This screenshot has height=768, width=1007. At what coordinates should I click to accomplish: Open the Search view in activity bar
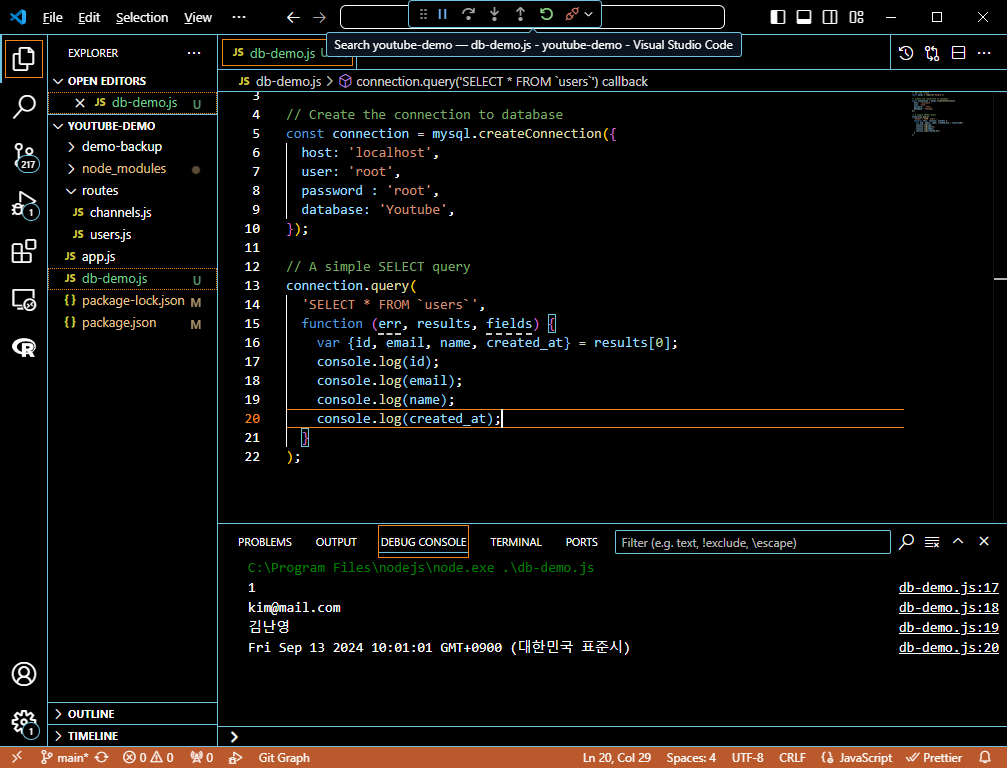(24, 107)
